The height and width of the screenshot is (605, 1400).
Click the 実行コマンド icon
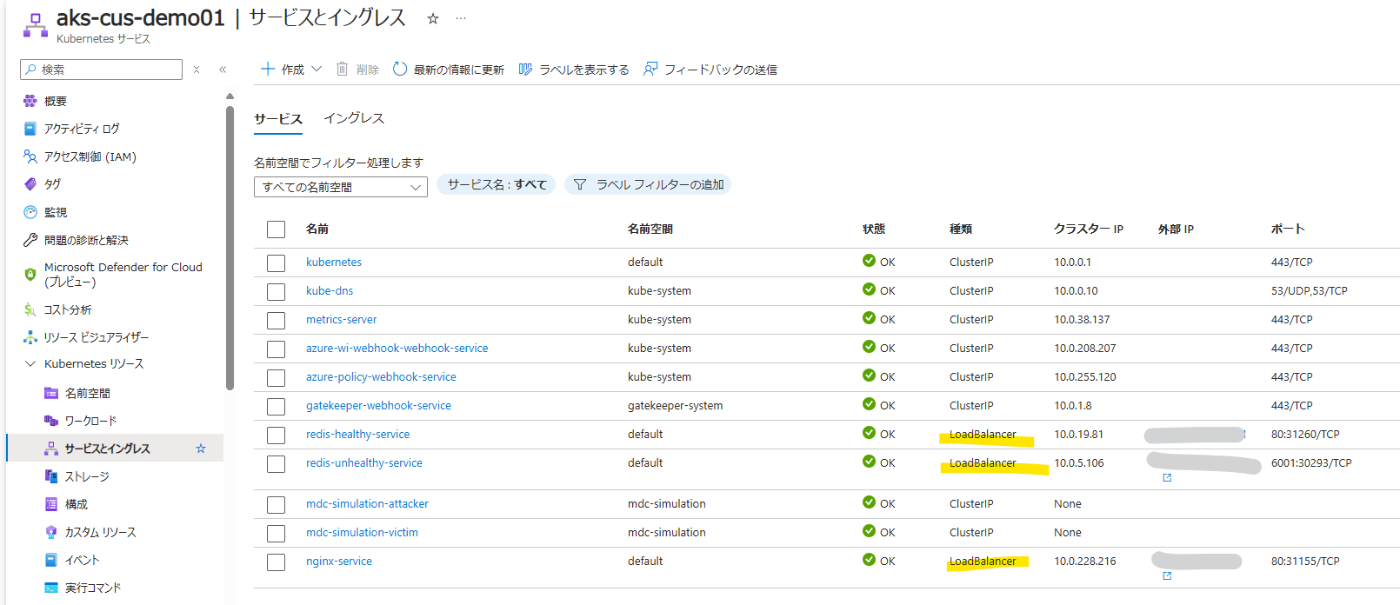(51, 587)
